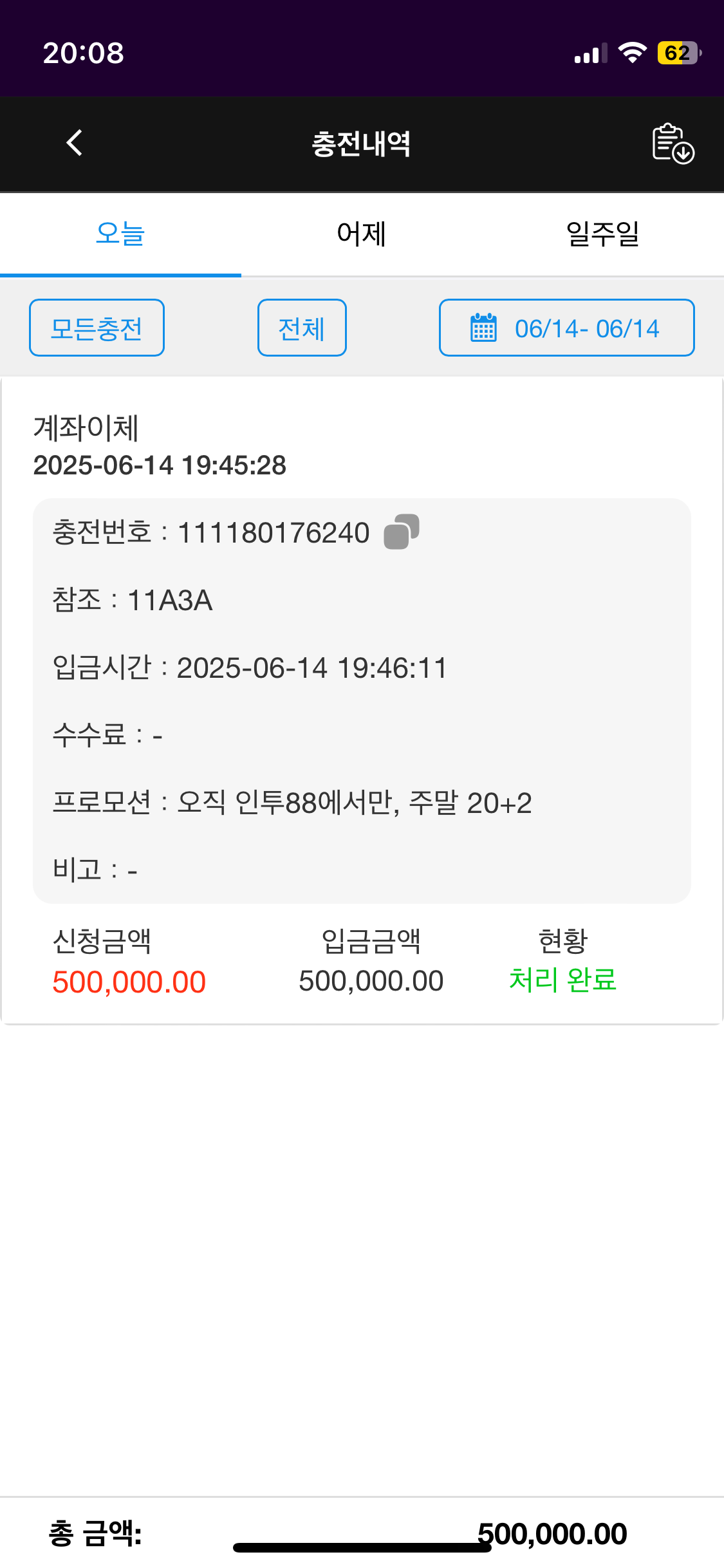Tap the back arrow in header
This screenshot has height=1568, width=724.
pyautogui.click(x=75, y=143)
